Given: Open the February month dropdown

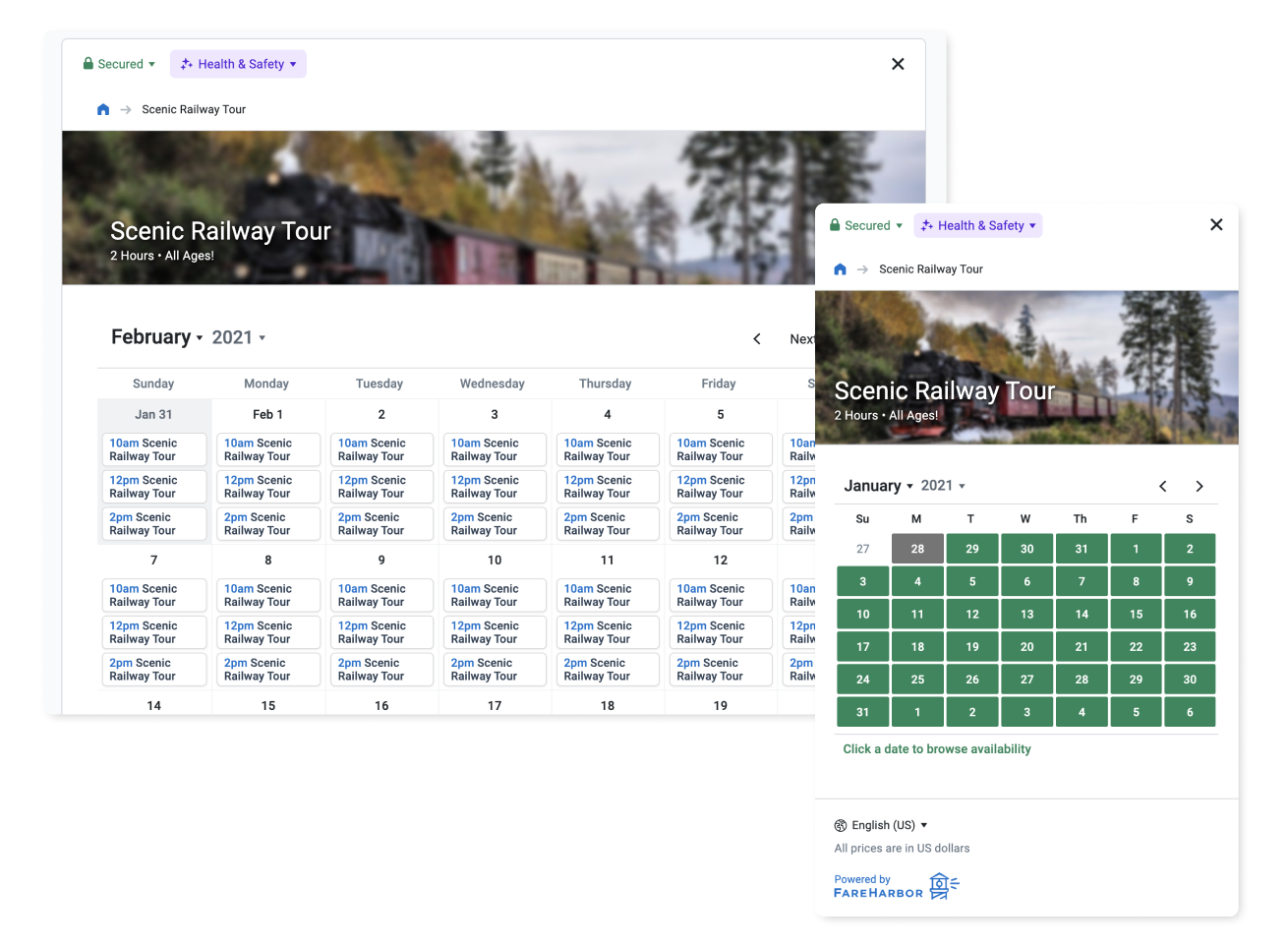Looking at the screenshot, I should point(157,337).
